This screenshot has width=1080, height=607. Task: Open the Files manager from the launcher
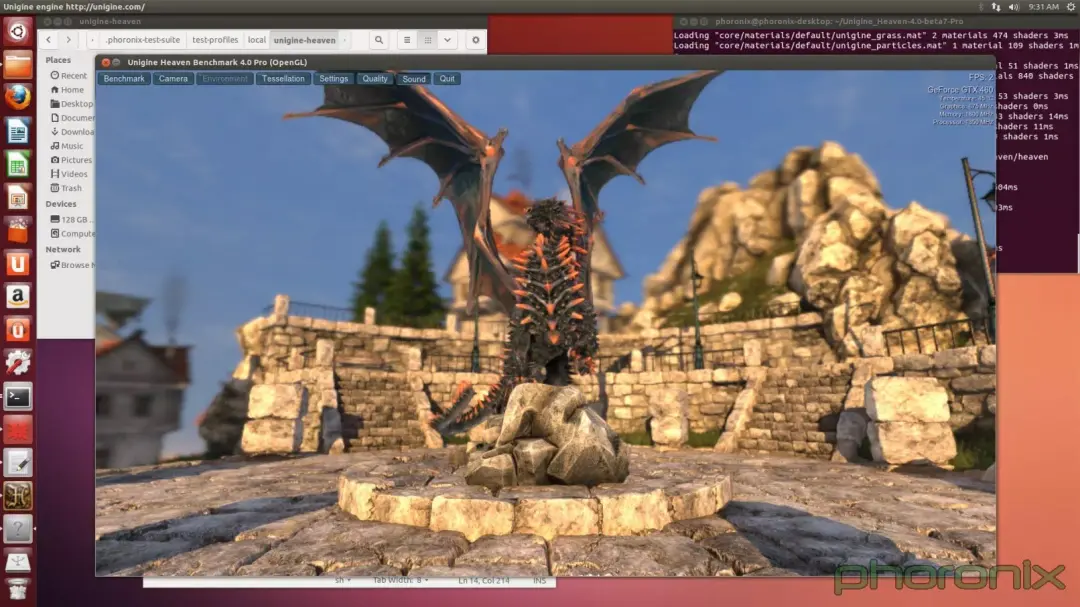(18, 65)
